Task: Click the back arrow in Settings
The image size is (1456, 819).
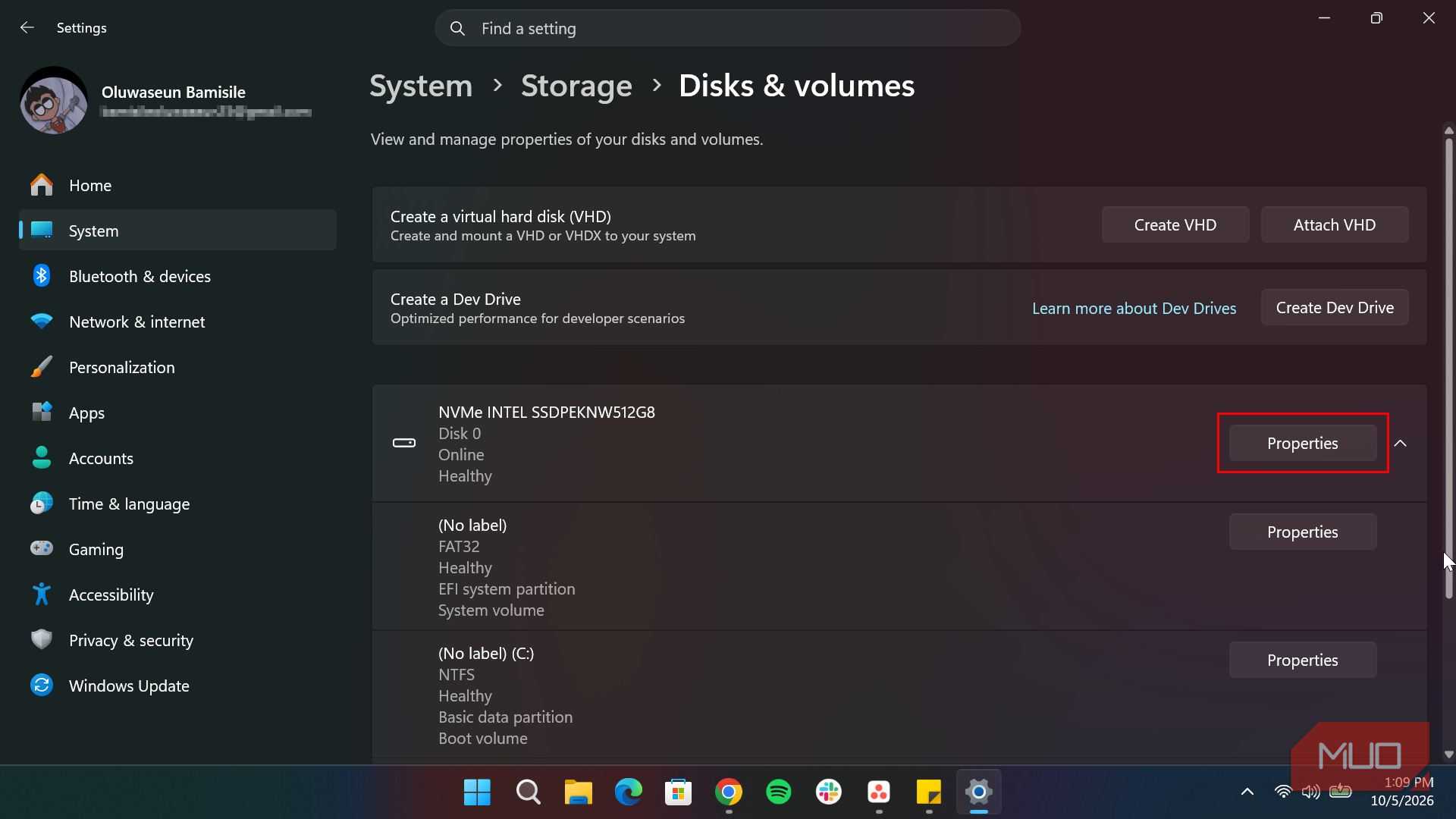Action: point(27,28)
